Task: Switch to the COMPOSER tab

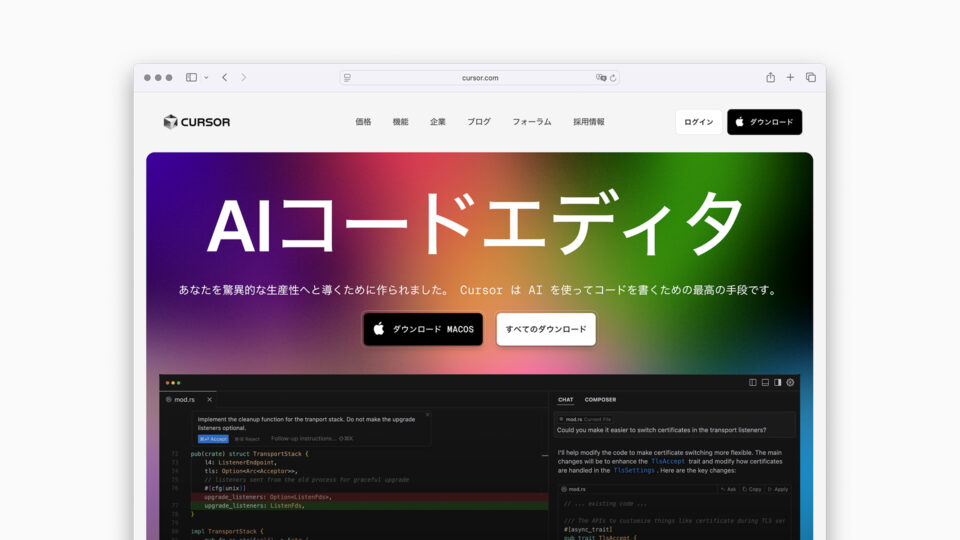Action: coord(600,400)
